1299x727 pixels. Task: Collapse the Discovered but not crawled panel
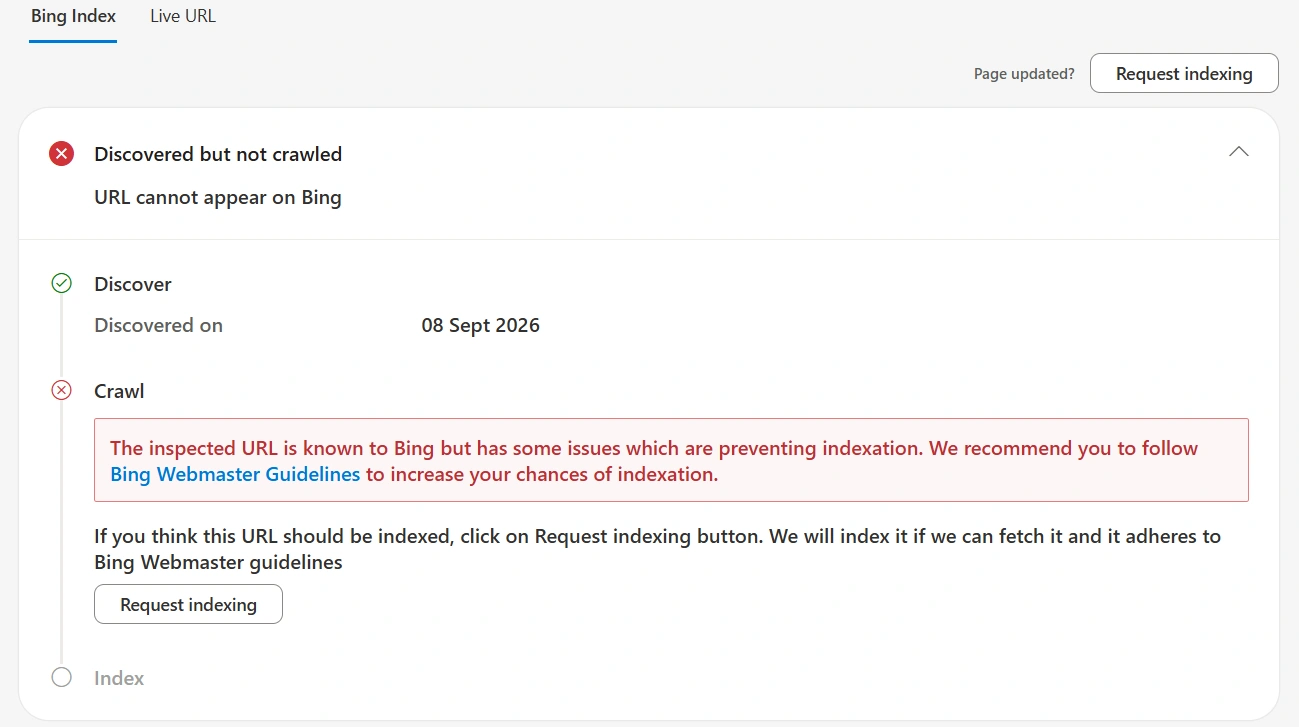point(1238,152)
